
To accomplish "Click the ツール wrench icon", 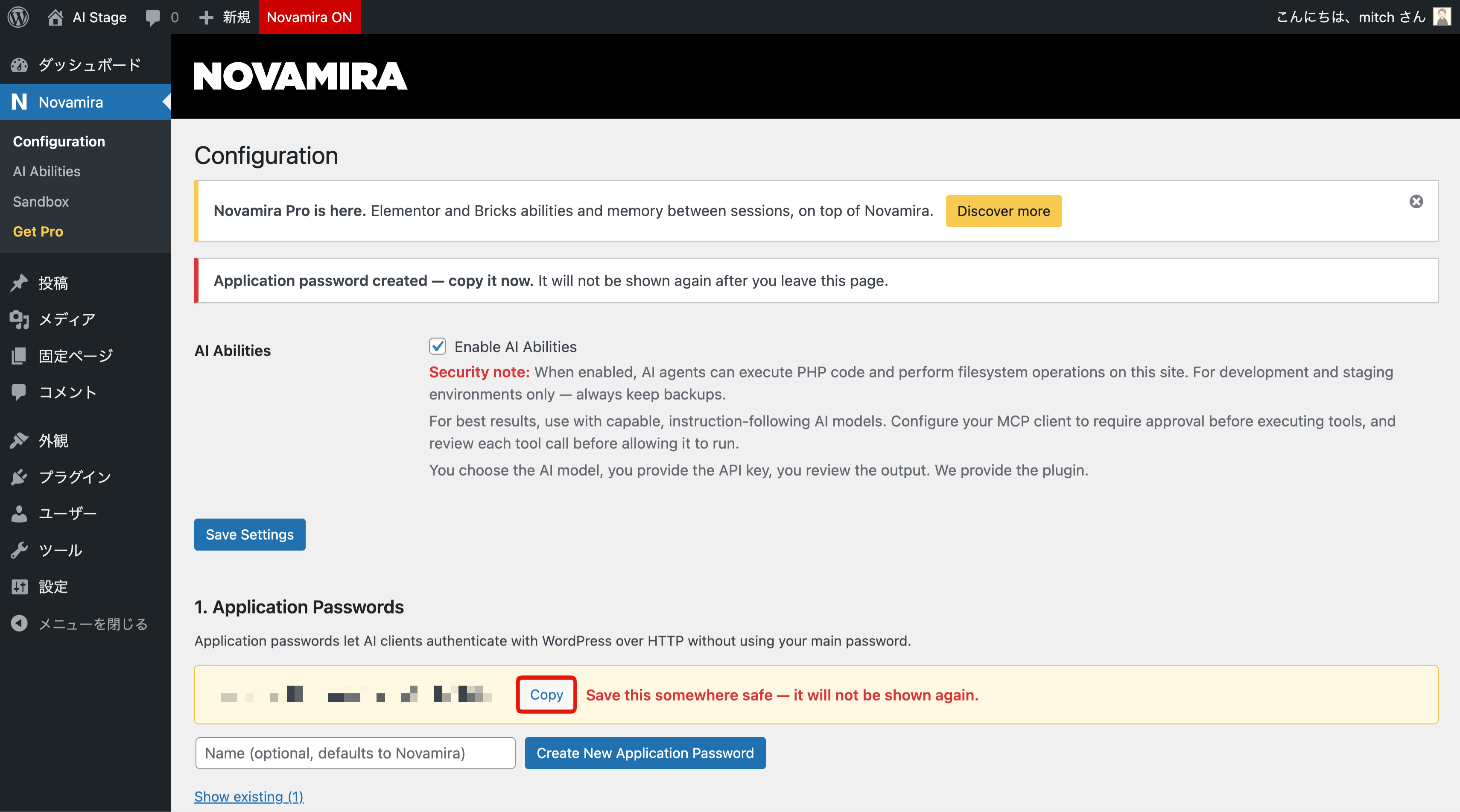I will (x=19, y=550).
